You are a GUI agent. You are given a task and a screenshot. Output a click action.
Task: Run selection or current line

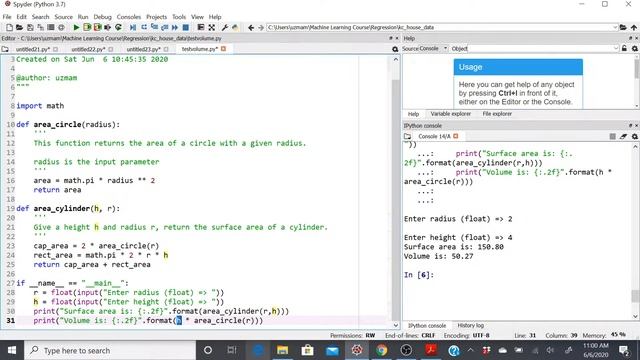click(108, 27)
